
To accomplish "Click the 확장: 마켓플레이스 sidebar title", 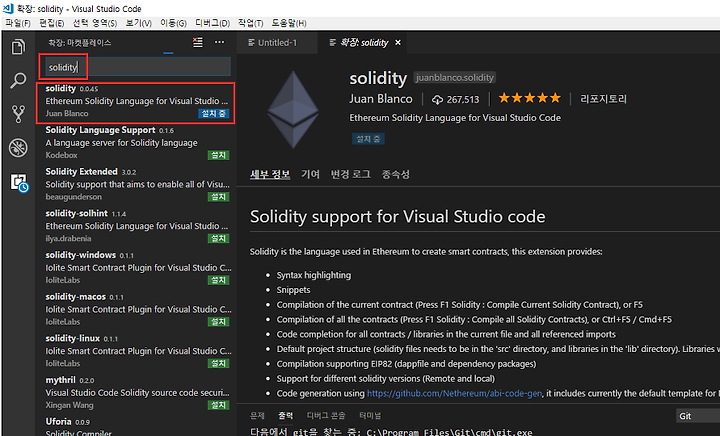I will [80, 43].
